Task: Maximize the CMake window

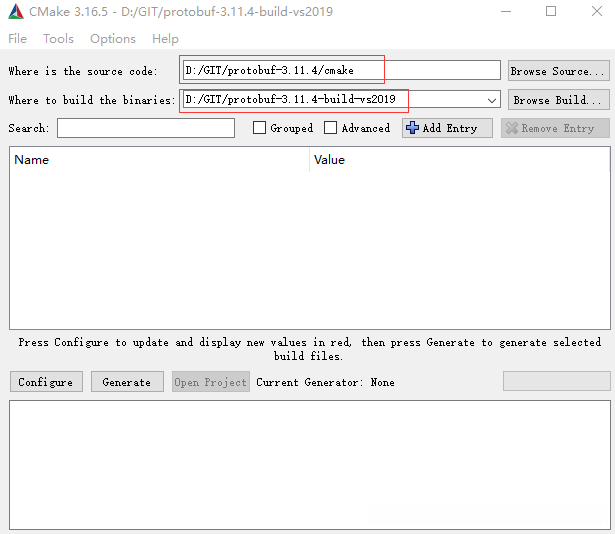Action: coord(551,11)
